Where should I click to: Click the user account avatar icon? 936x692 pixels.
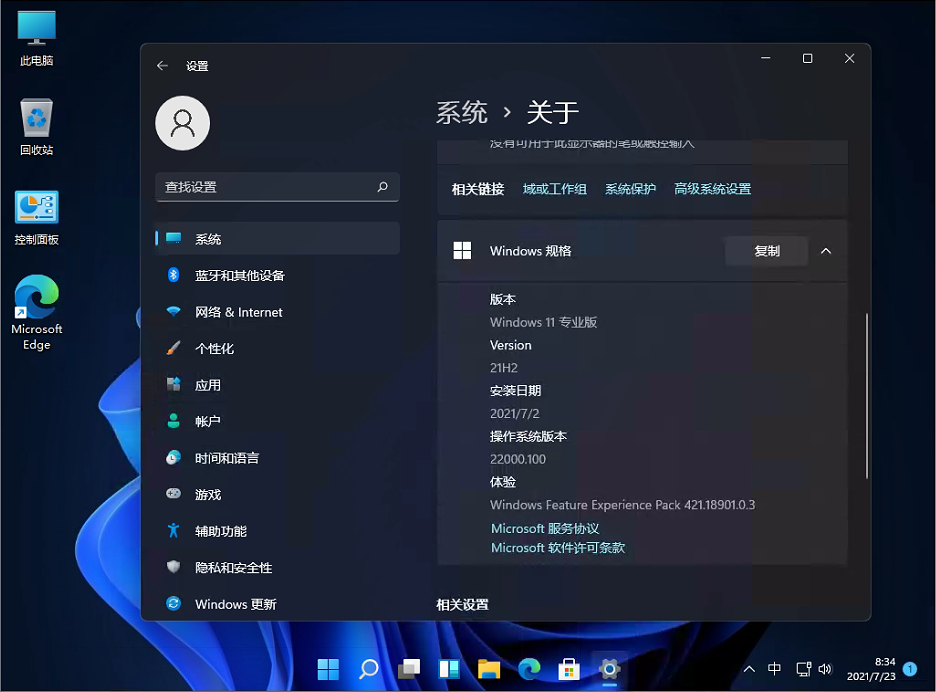pos(182,122)
